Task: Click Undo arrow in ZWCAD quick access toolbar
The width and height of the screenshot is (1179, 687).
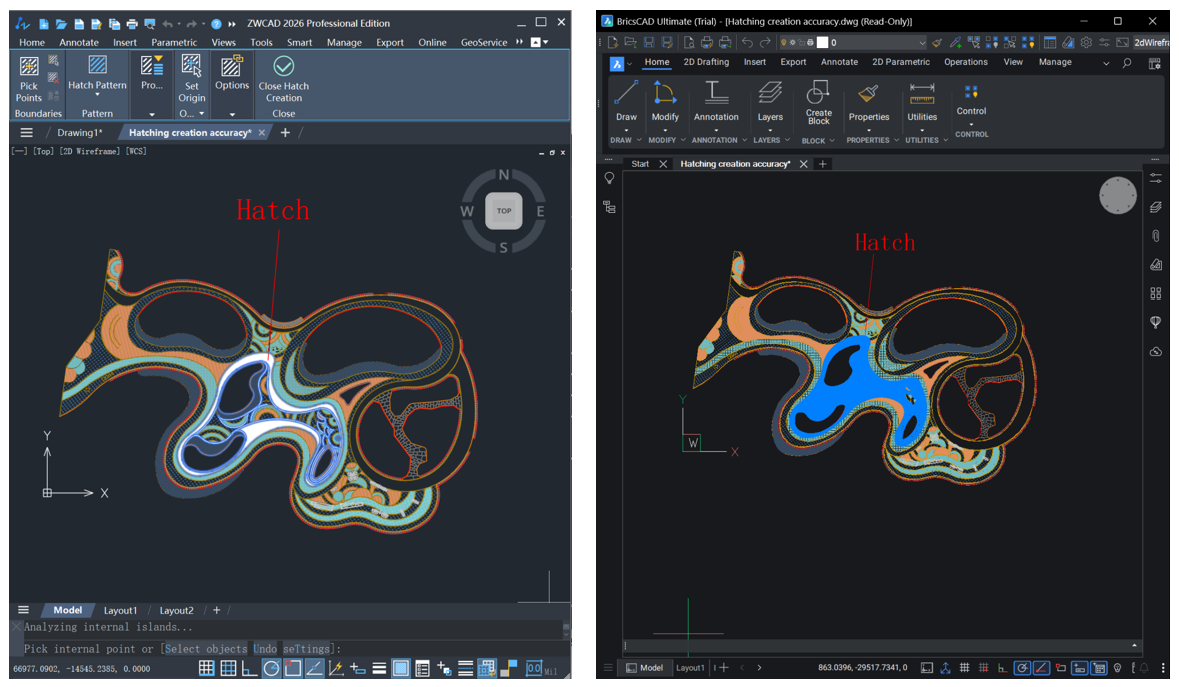Action: click(167, 24)
